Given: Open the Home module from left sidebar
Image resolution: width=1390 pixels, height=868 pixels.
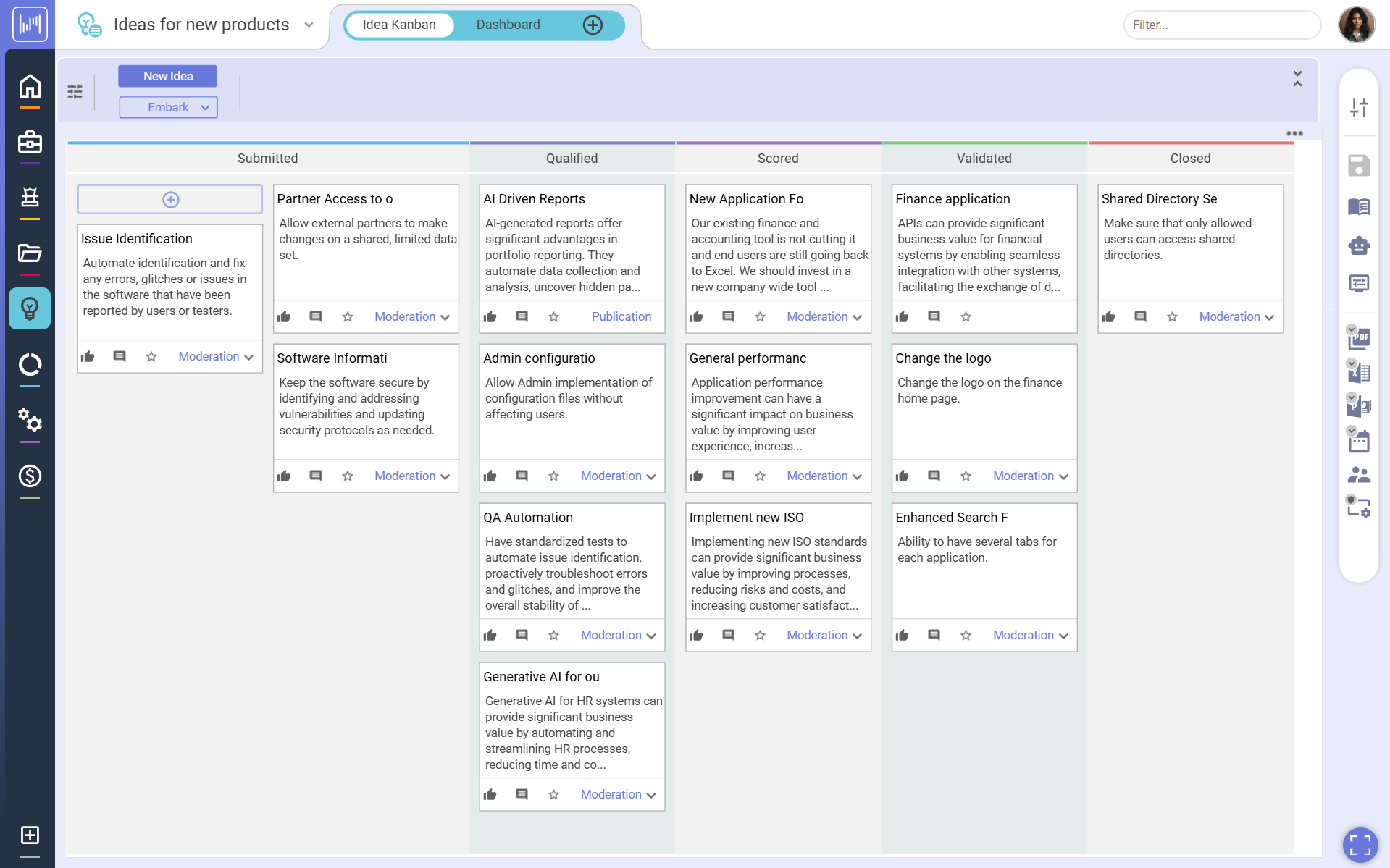Looking at the screenshot, I should tap(30, 85).
